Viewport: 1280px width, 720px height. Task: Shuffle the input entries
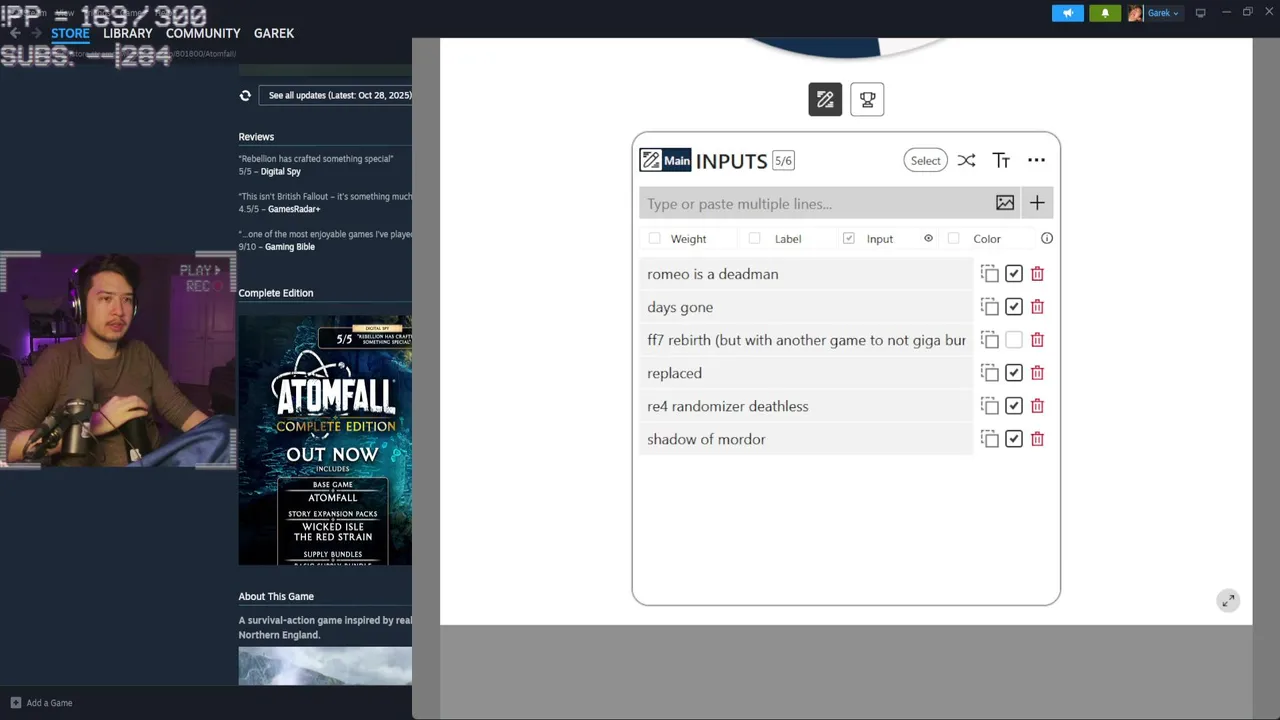(x=966, y=160)
